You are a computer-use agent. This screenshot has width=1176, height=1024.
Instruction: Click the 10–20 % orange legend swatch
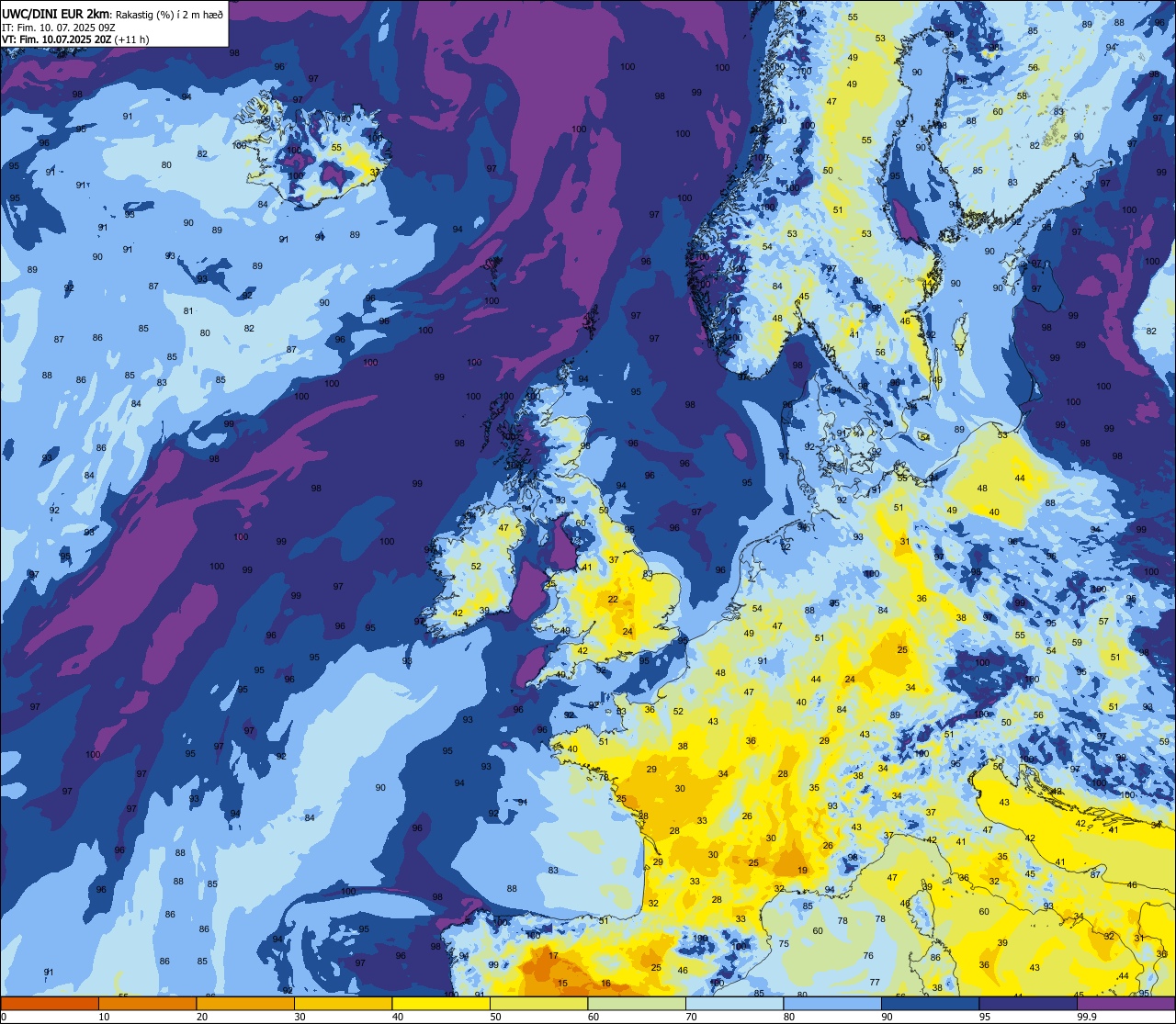[x=147, y=1003]
